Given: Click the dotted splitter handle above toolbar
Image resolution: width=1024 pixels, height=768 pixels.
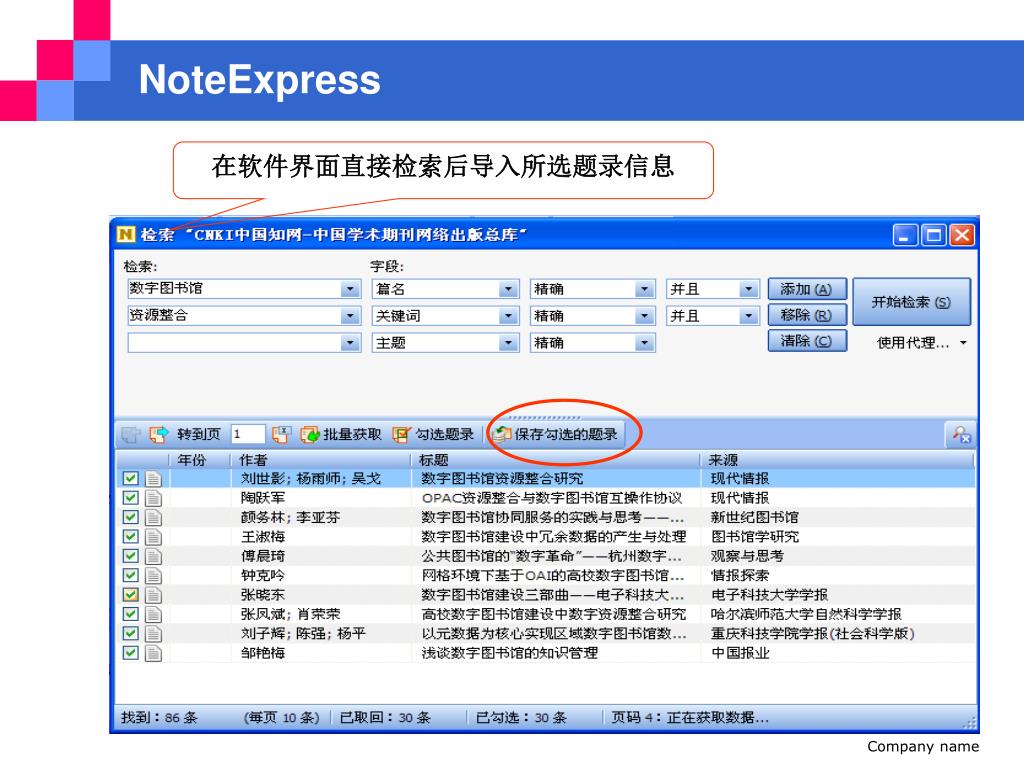Looking at the screenshot, I should (543, 417).
